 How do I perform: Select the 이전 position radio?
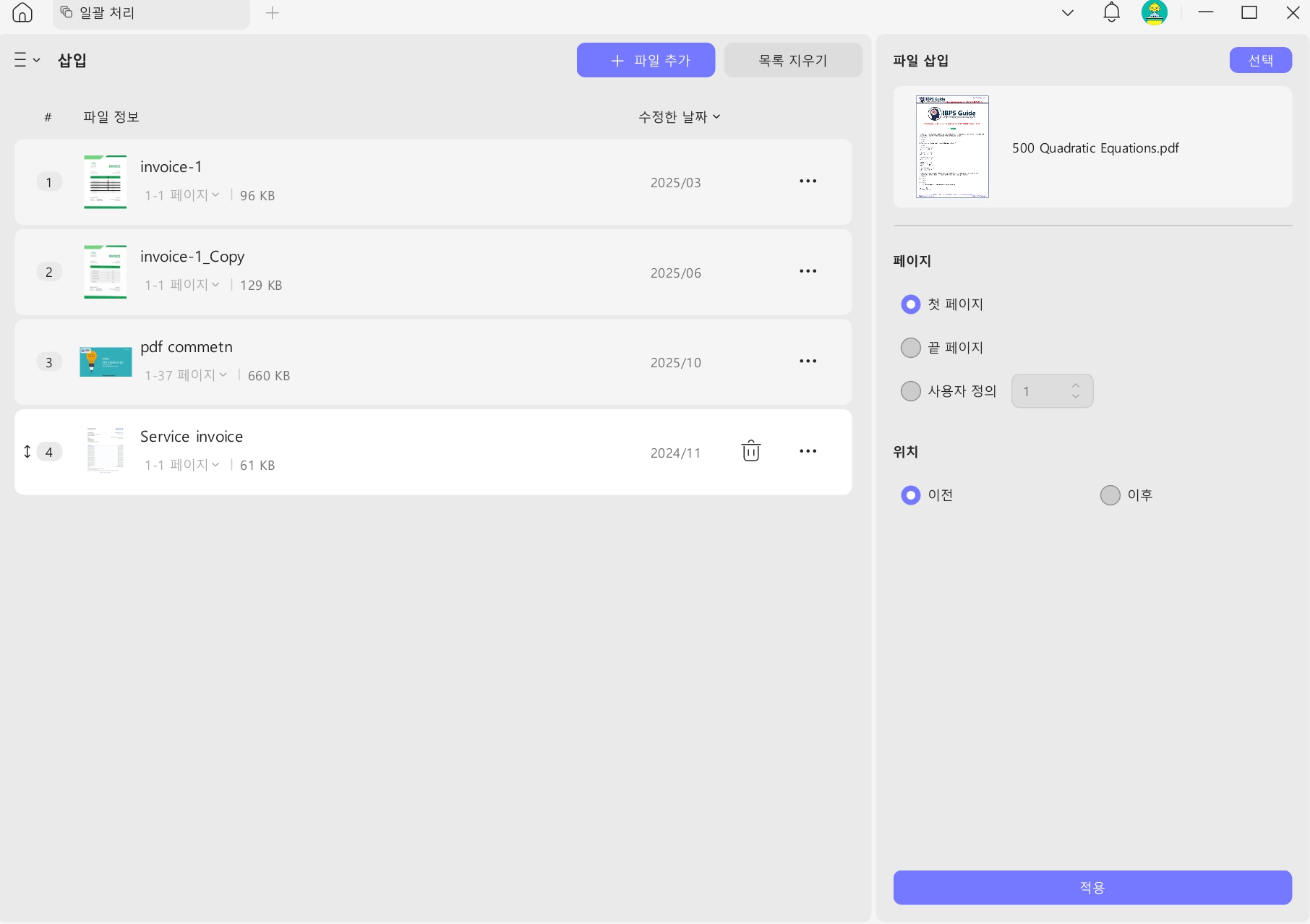(911, 495)
